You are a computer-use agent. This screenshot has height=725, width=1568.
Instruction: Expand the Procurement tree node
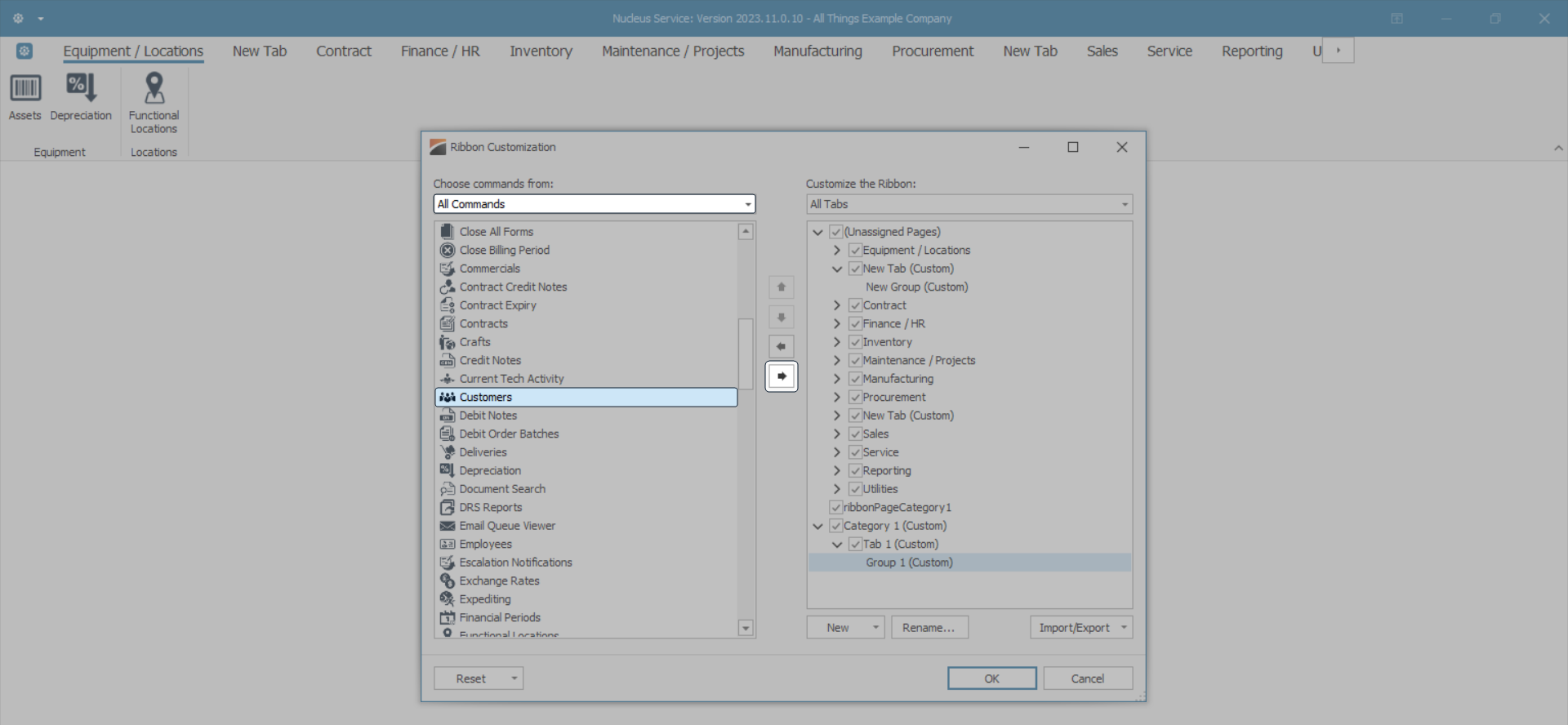[x=837, y=397]
